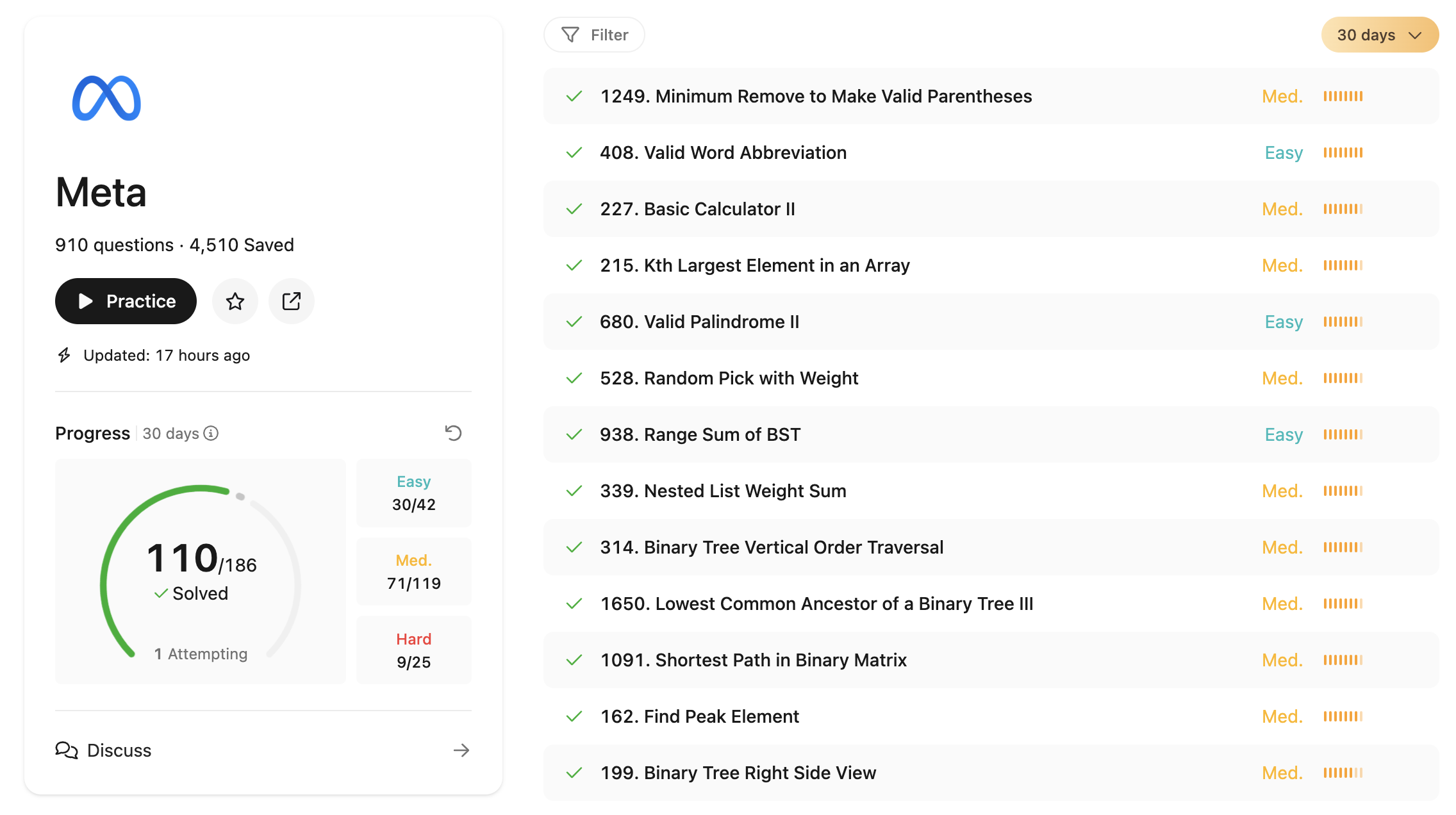This screenshot has height=815, width=1456.
Task: Click the Discuss speech bubbles icon
Action: click(x=67, y=750)
